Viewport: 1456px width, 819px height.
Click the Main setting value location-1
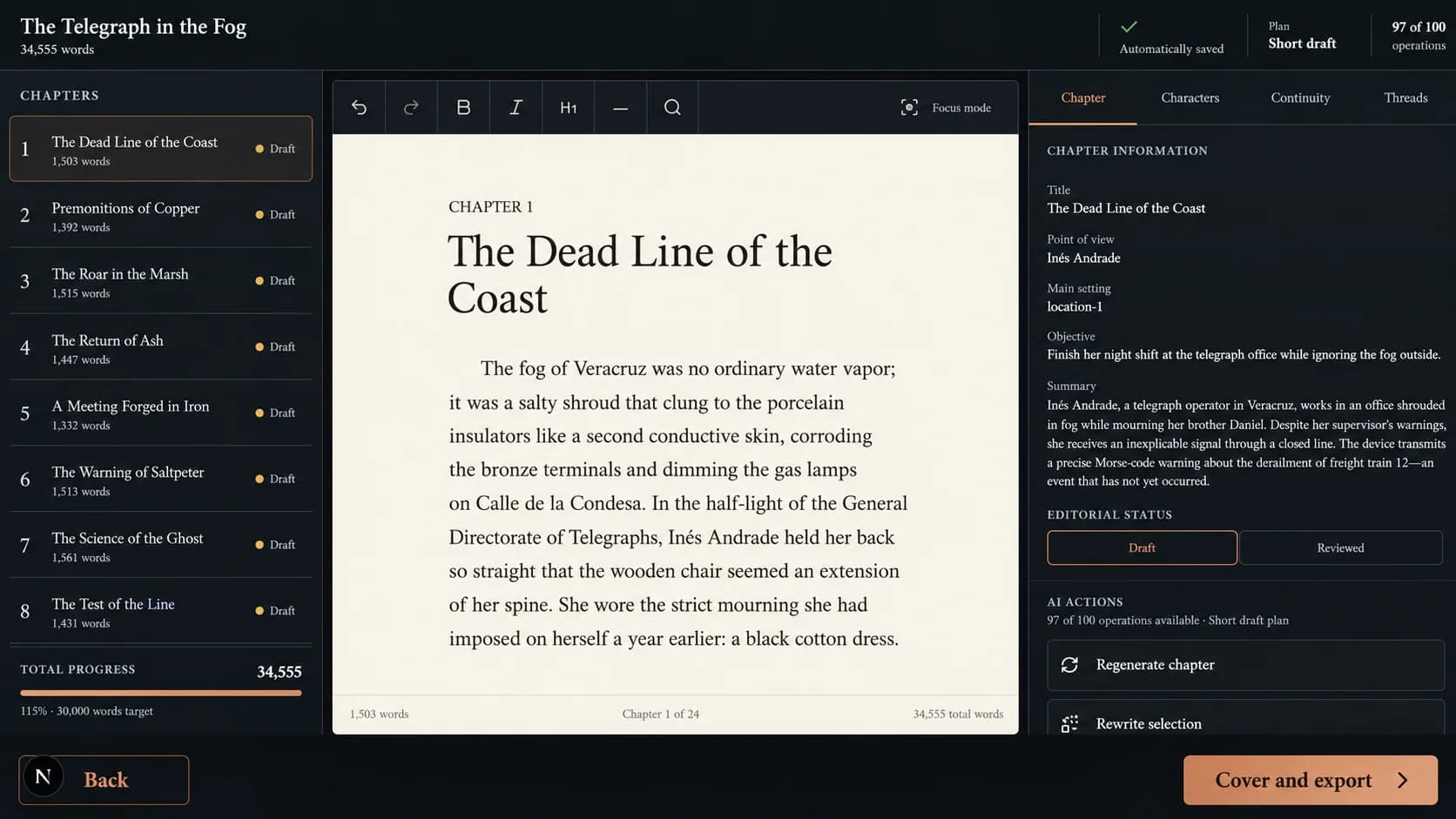coord(1075,306)
